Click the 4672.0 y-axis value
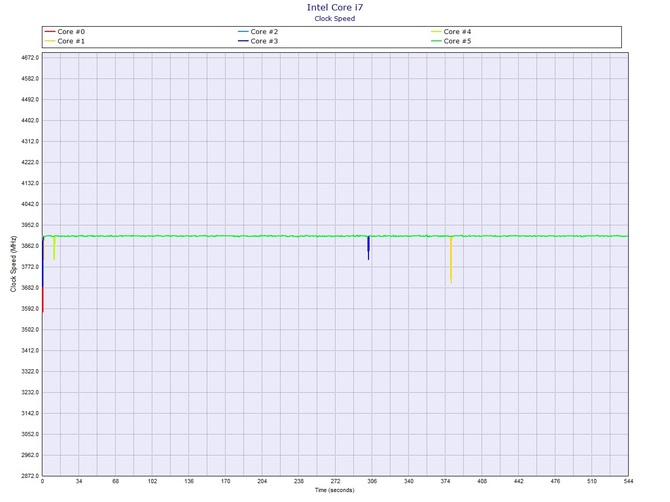Image resolution: width=670 pixels, height=502 pixels. (x=30, y=58)
